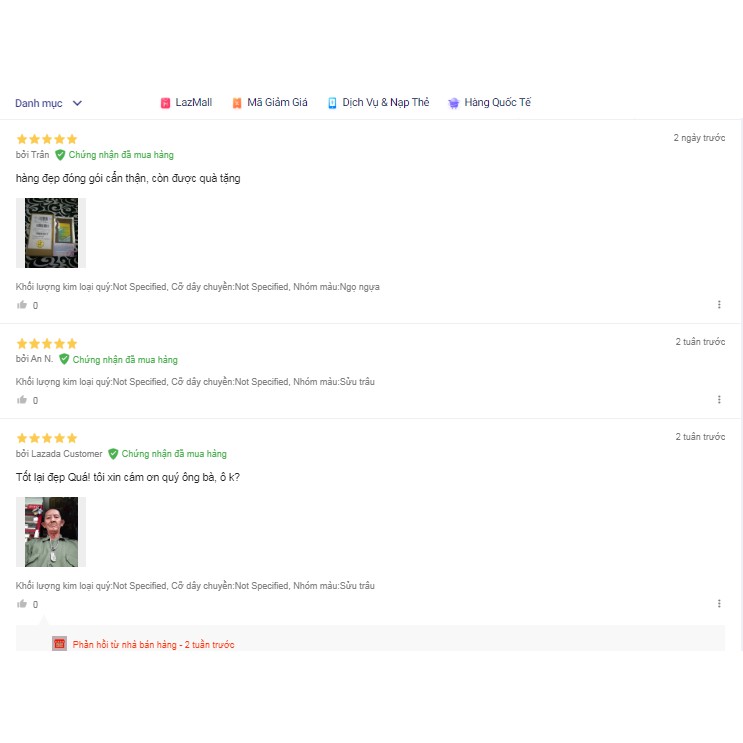Image resolution: width=743 pixels, height=743 pixels.
Task: Open more options for Trần's review
Action: pos(719,305)
